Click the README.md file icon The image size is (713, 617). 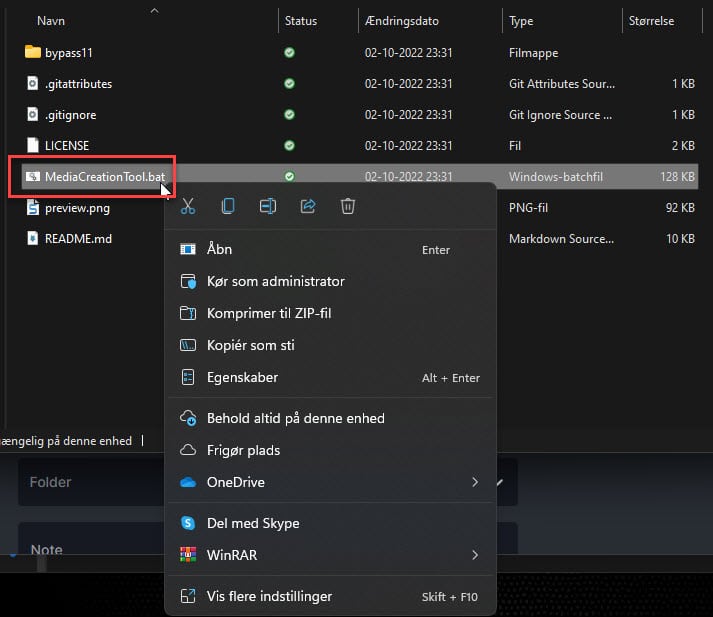pyautogui.click(x=32, y=238)
